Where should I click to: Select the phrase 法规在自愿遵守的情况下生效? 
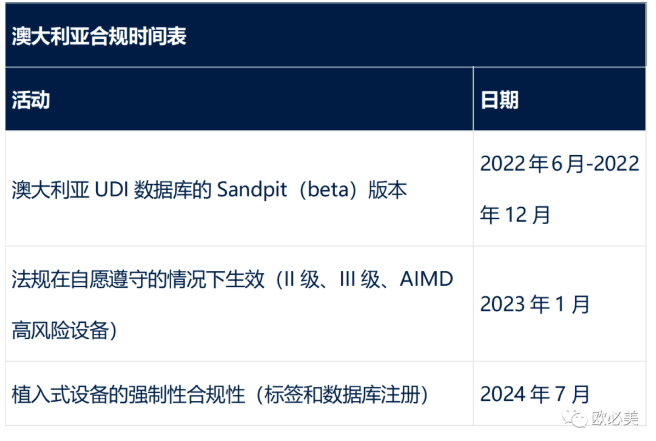click(138, 279)
